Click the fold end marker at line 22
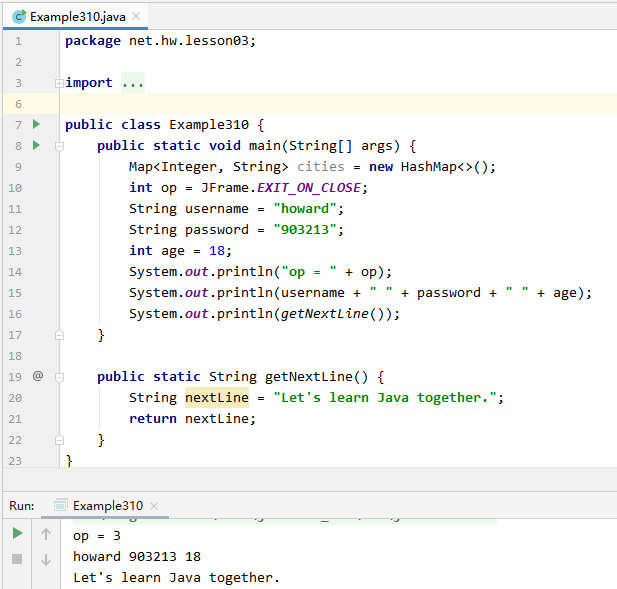 pyautogui.click(x=59, y=439)
